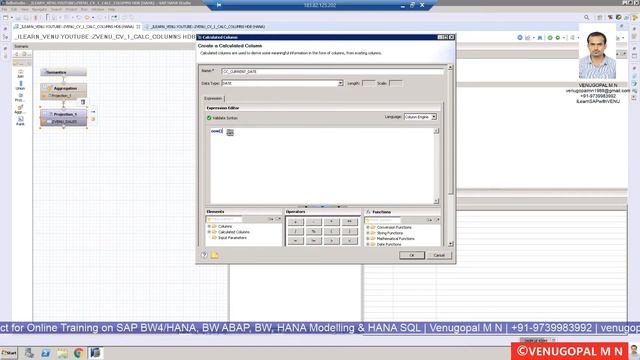
Task: Switch to the Expression tab
Action: 213,98
